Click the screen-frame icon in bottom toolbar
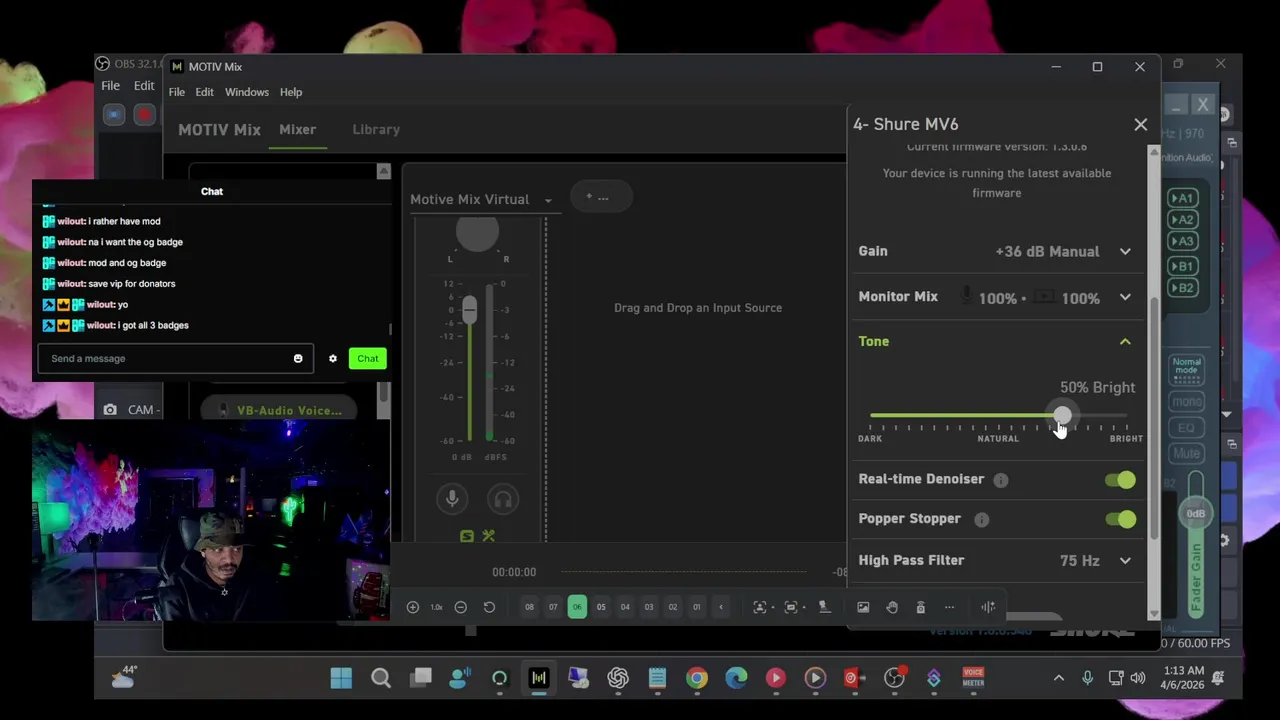 [791, 607]
